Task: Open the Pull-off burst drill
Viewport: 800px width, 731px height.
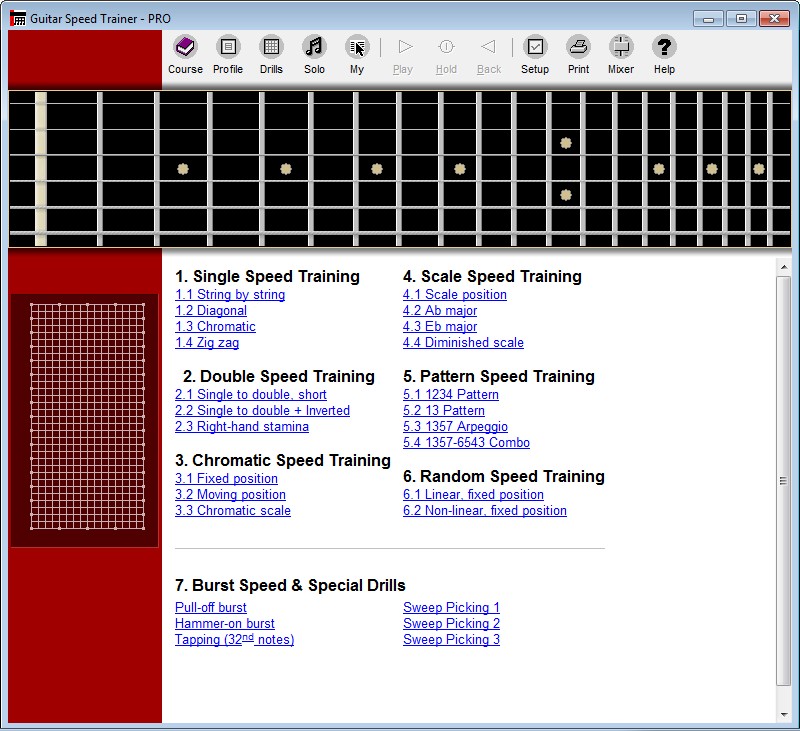Action: (x=211, y=608)
